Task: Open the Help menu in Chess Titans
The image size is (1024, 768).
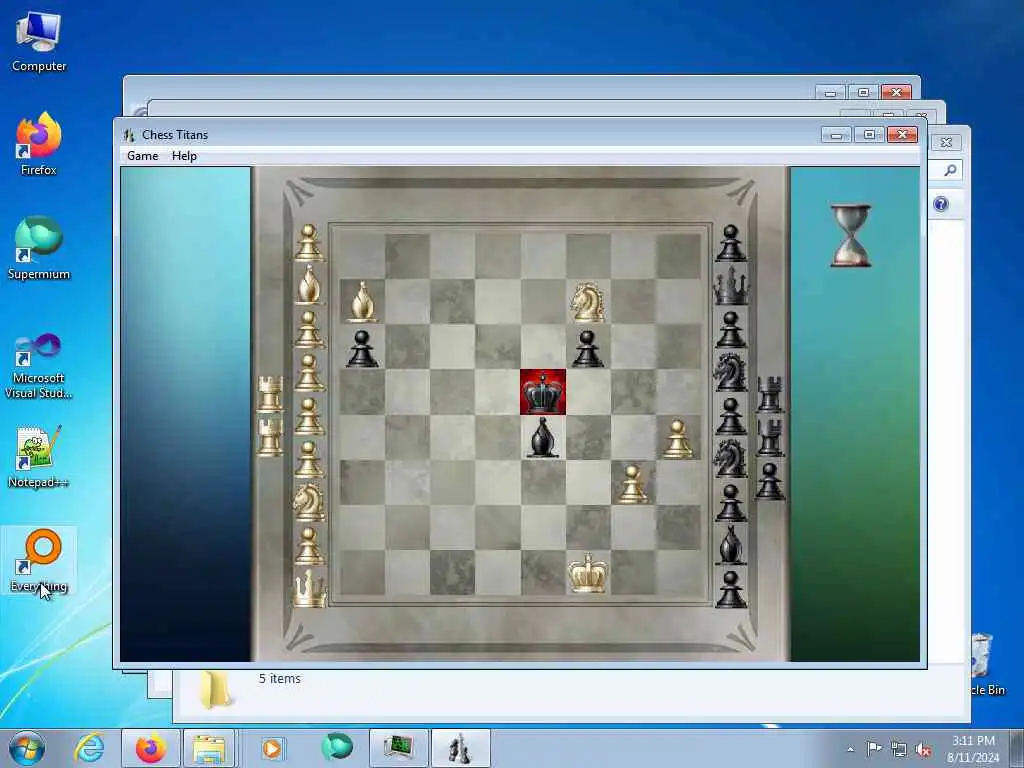Action: (x=184, y=156)
